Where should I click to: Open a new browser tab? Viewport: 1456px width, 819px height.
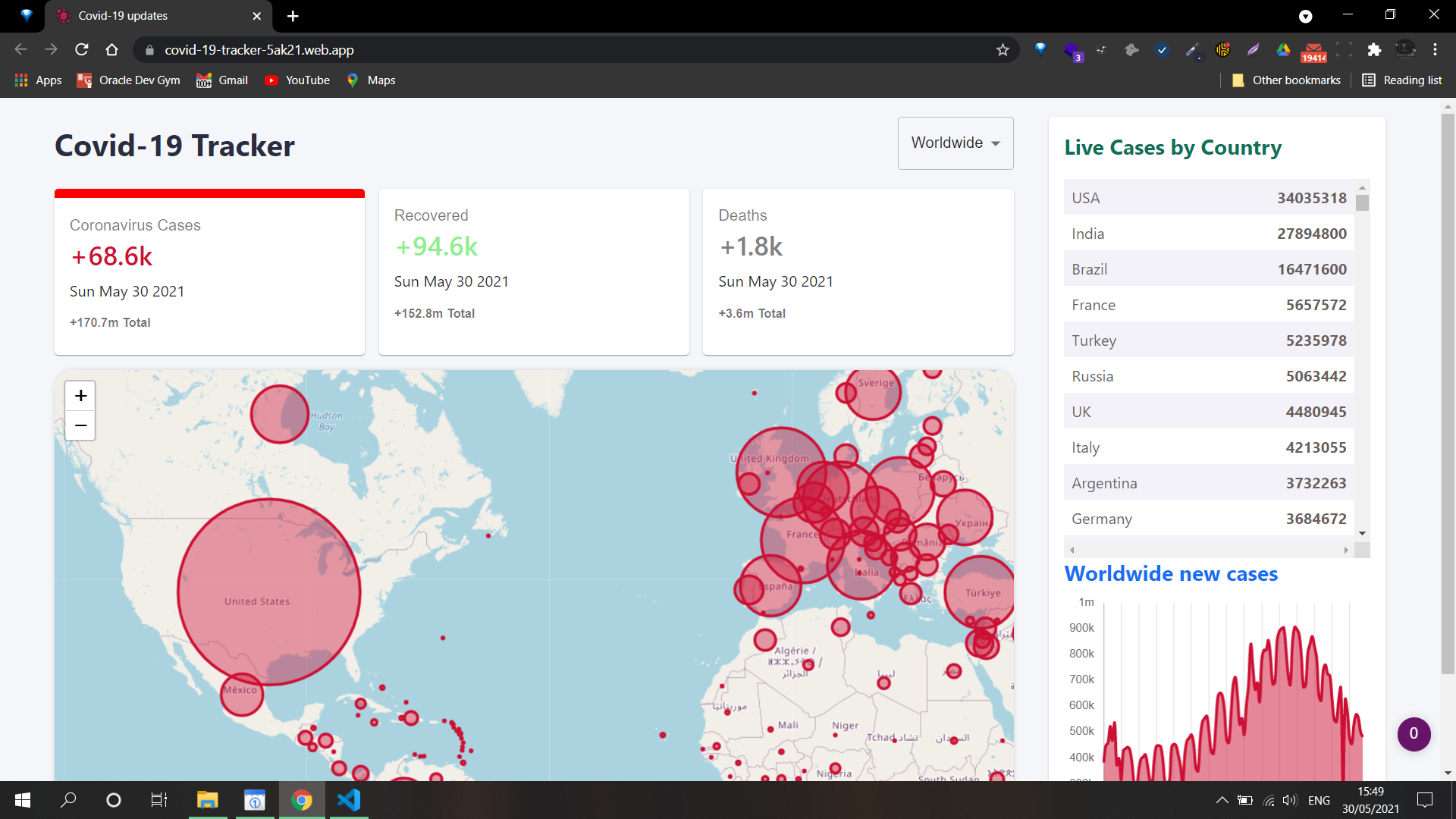[x=293, y=16]
